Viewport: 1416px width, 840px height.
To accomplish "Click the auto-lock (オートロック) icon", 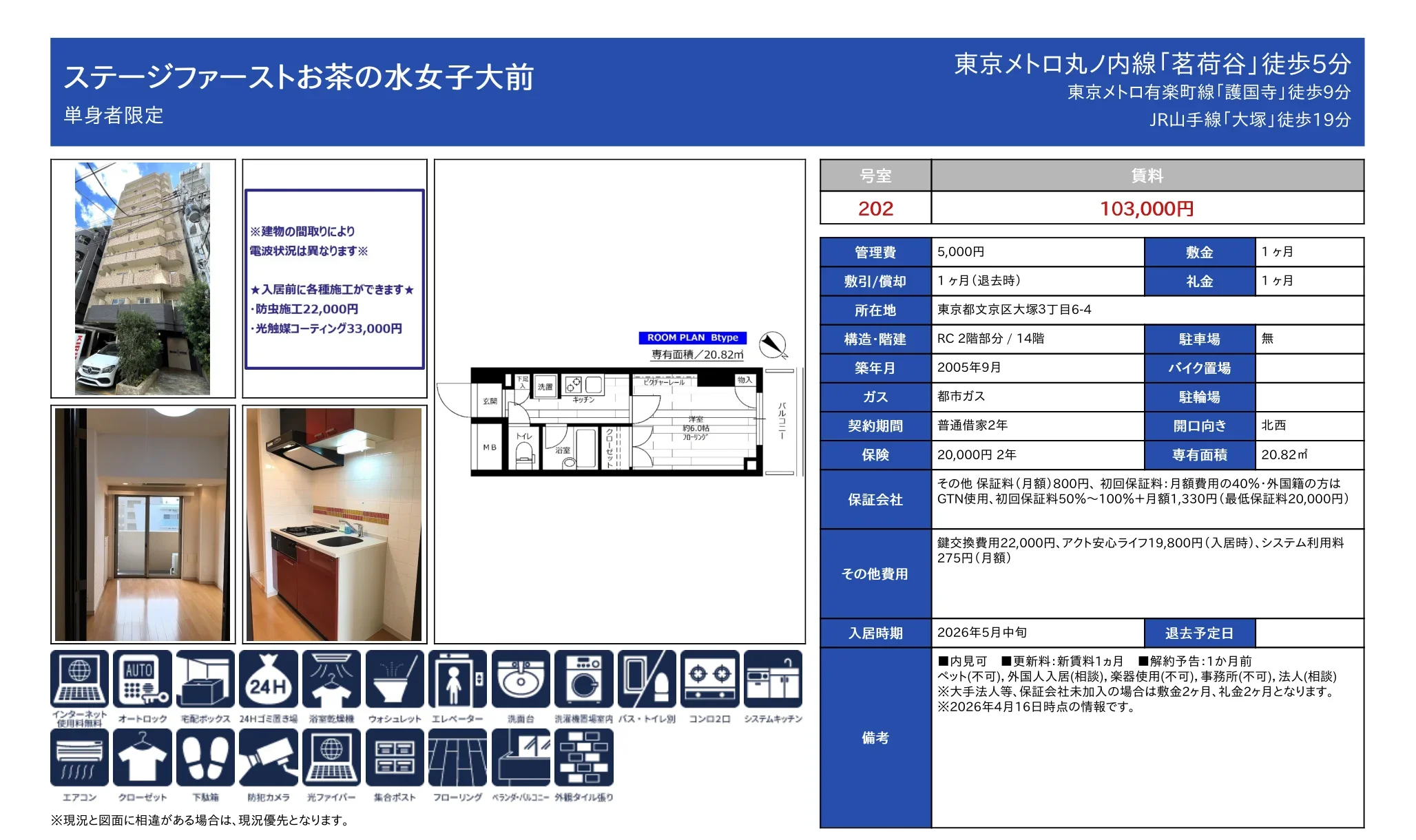I will pos(143,679).
